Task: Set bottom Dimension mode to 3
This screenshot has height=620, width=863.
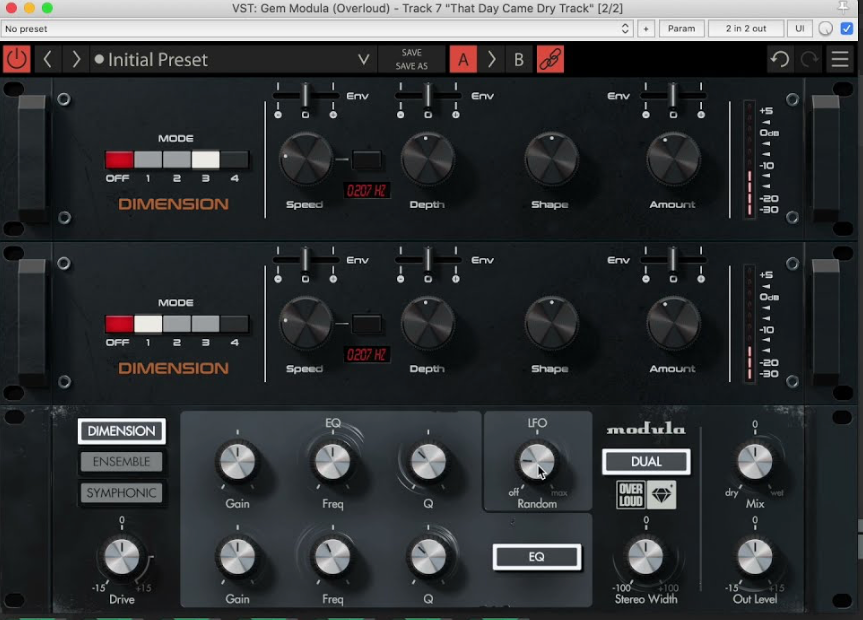Action: click(x=205, y=324)
